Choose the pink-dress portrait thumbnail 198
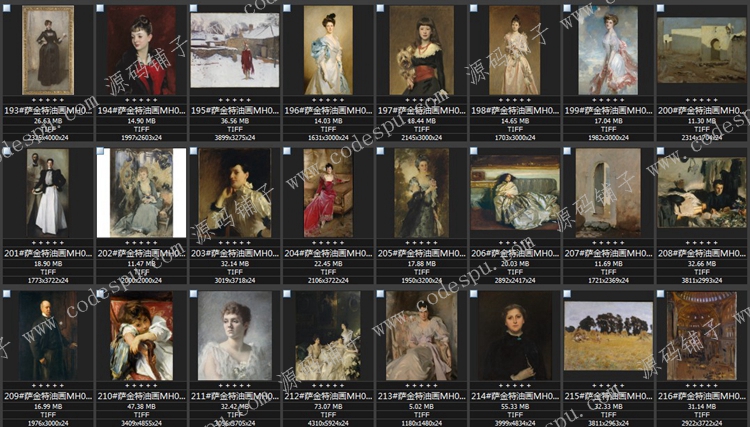The height and width of the screenshot is (427, 750). pyautogui.click(x=515, y=50)
